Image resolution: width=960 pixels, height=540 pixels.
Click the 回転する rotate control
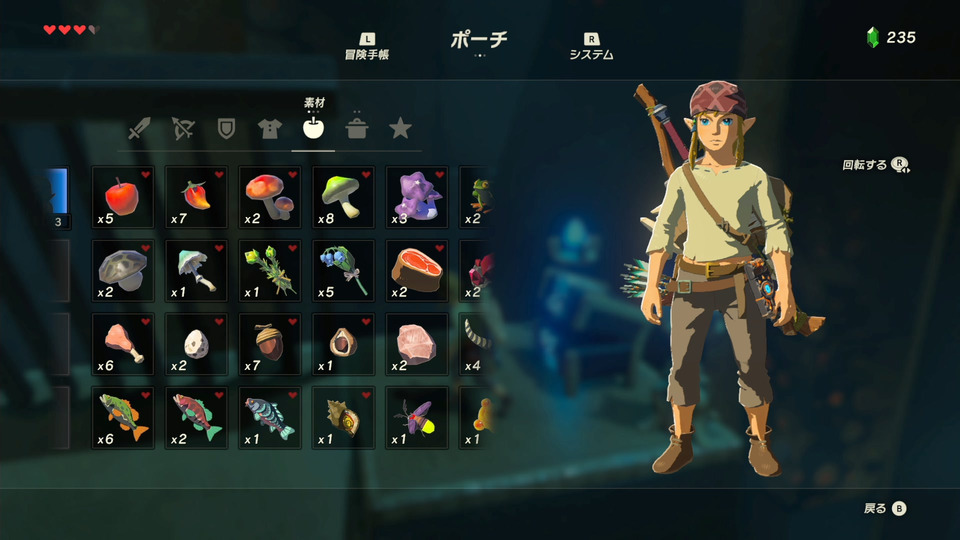(876, 165)
